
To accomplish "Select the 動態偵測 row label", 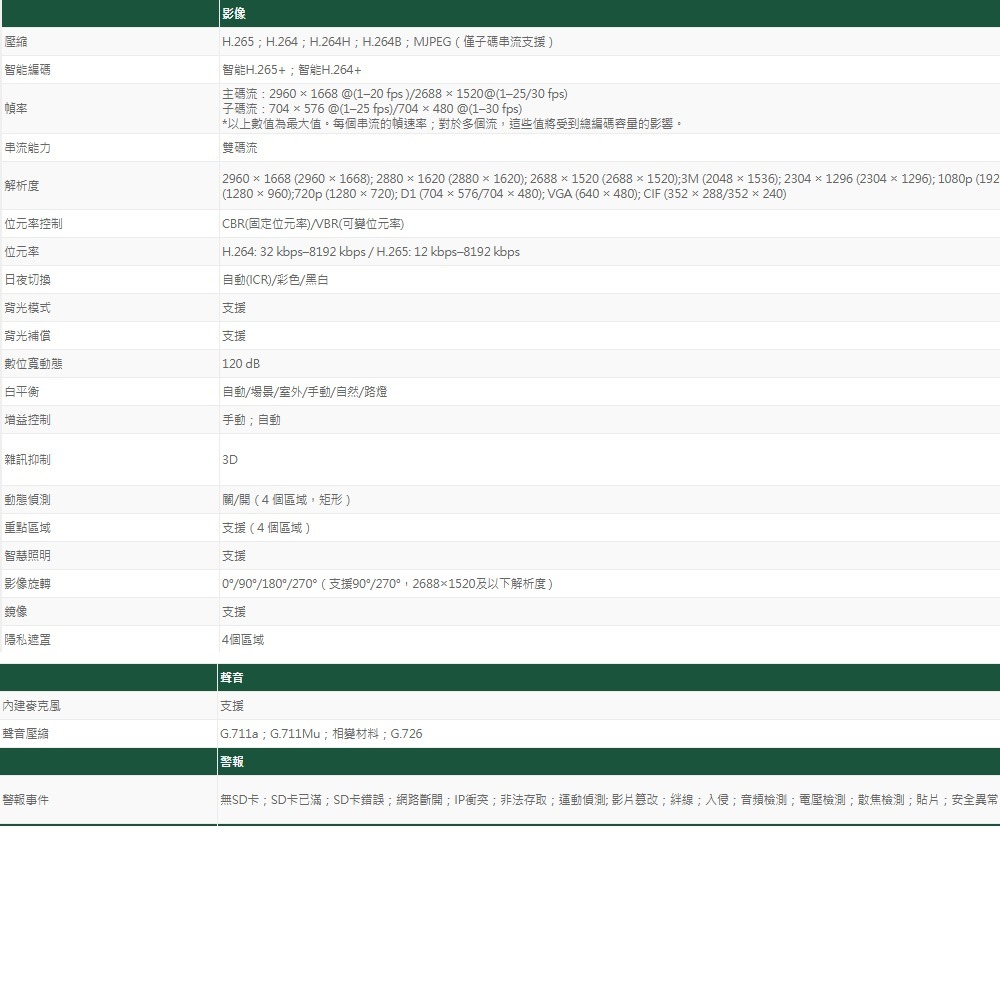I will coord(28,499).
